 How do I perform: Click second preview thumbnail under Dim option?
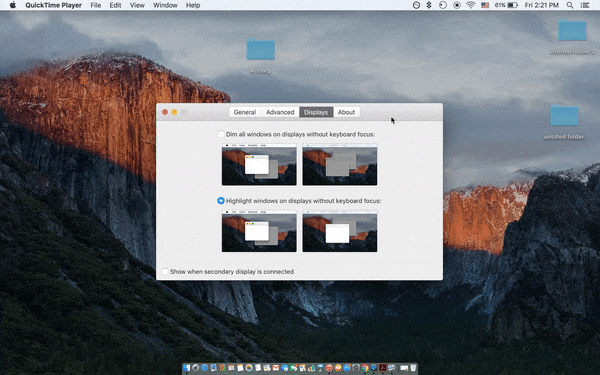click(340, 165)
